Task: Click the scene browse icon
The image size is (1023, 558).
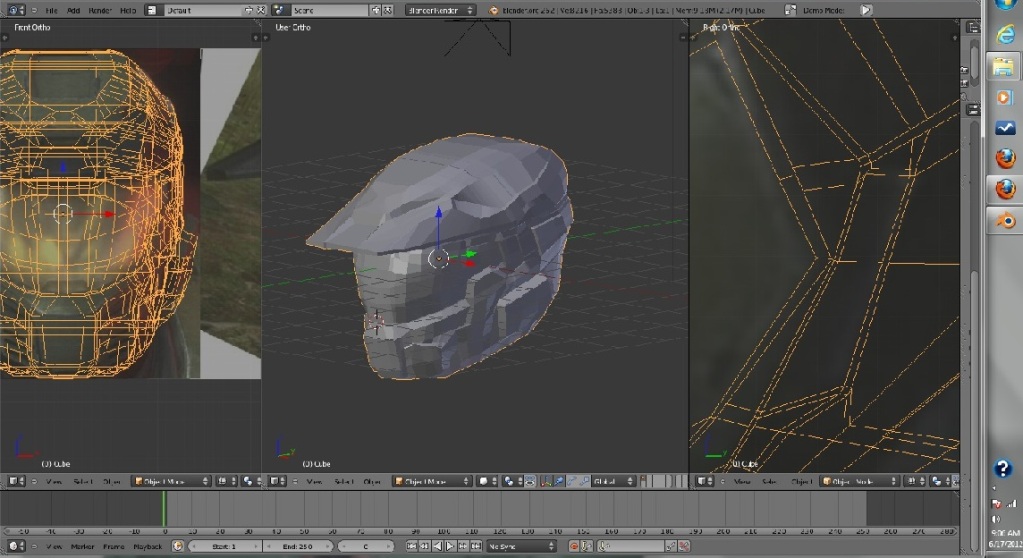Action: 280,10
